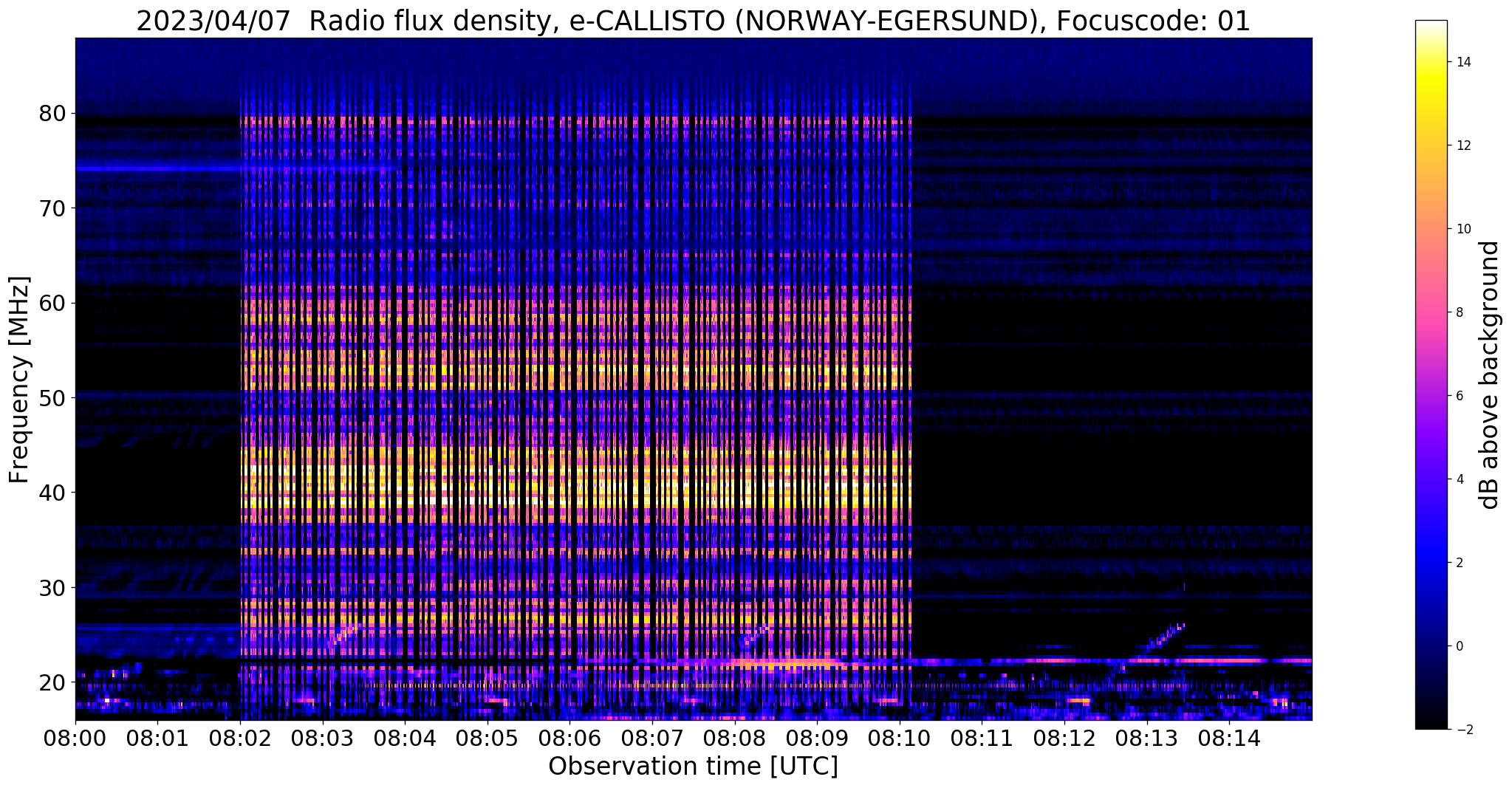
Task: Click the 08:14 time tick label
Action: tap(1229, 738)
